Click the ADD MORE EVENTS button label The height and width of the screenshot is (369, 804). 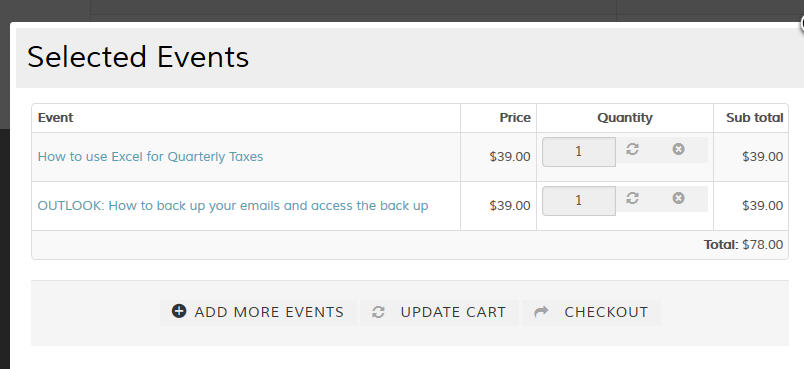point(269,312)
